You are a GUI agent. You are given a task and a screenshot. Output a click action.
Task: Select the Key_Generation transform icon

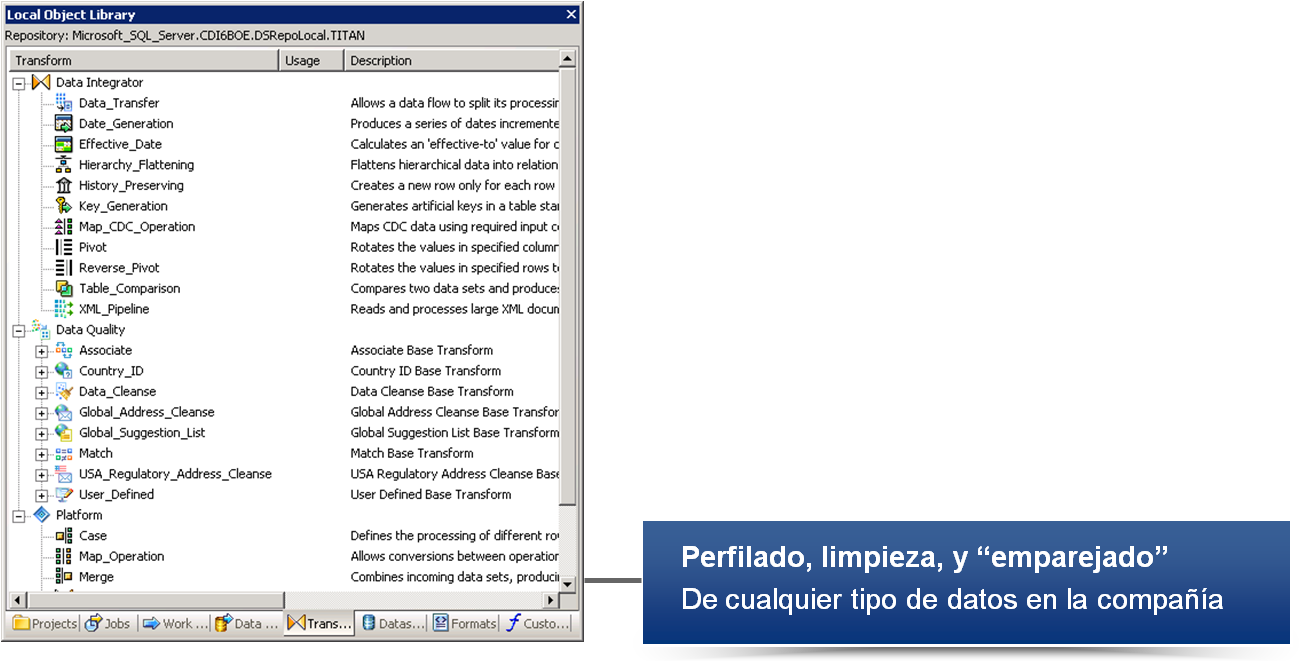coord(64,206)
